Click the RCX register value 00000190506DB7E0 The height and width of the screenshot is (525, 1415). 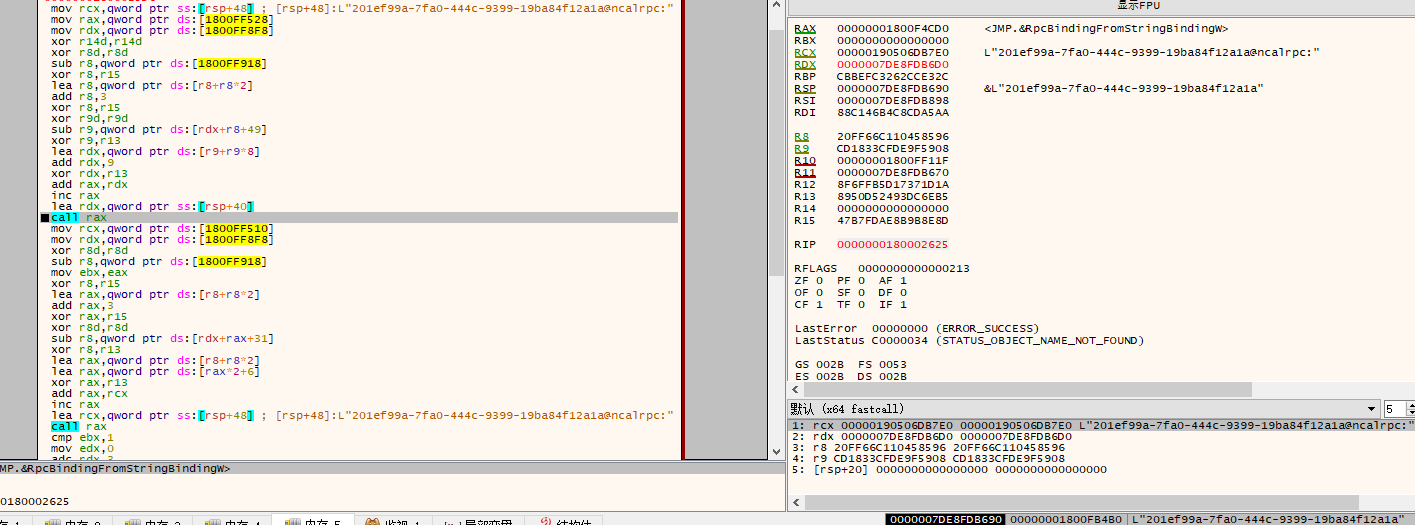click(x=893, y=52)
